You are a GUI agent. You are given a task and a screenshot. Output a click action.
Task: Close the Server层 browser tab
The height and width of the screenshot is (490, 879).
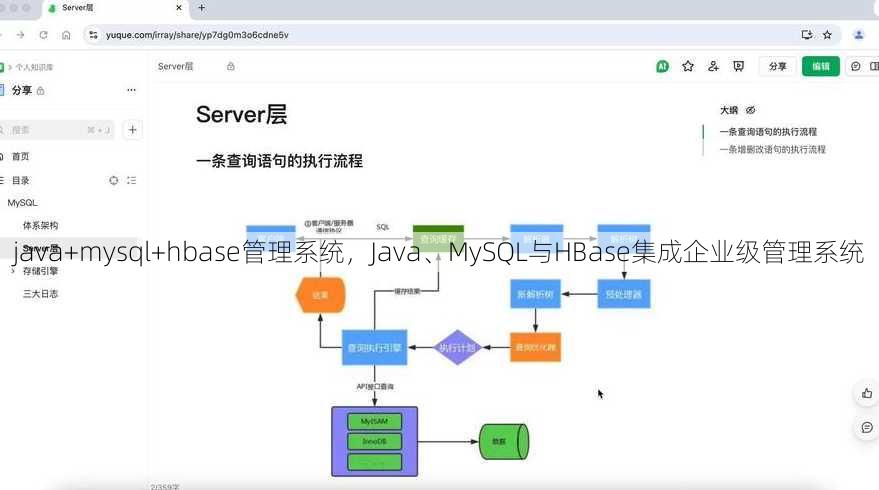(179, 8)
